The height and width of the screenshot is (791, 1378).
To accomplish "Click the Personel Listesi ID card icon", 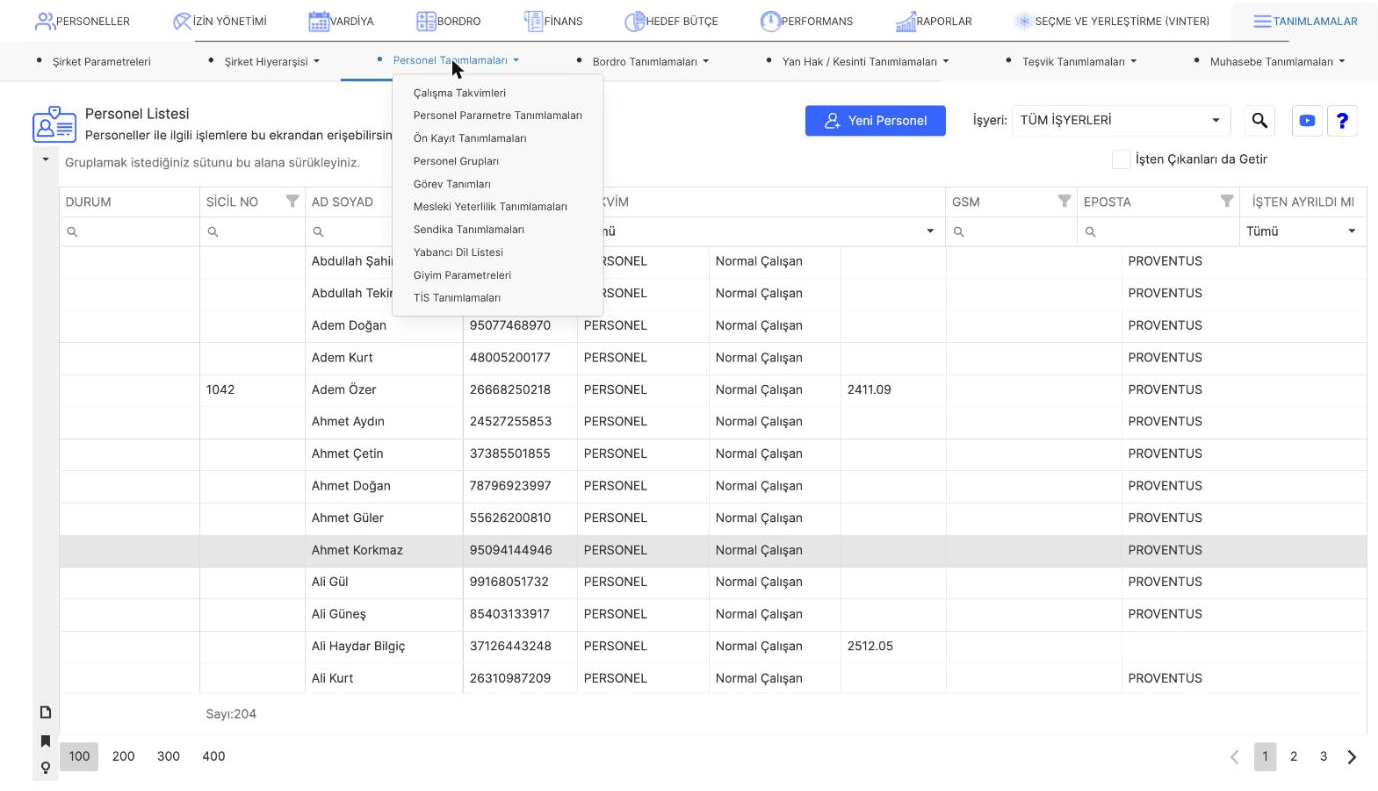I will coord(53,124).
